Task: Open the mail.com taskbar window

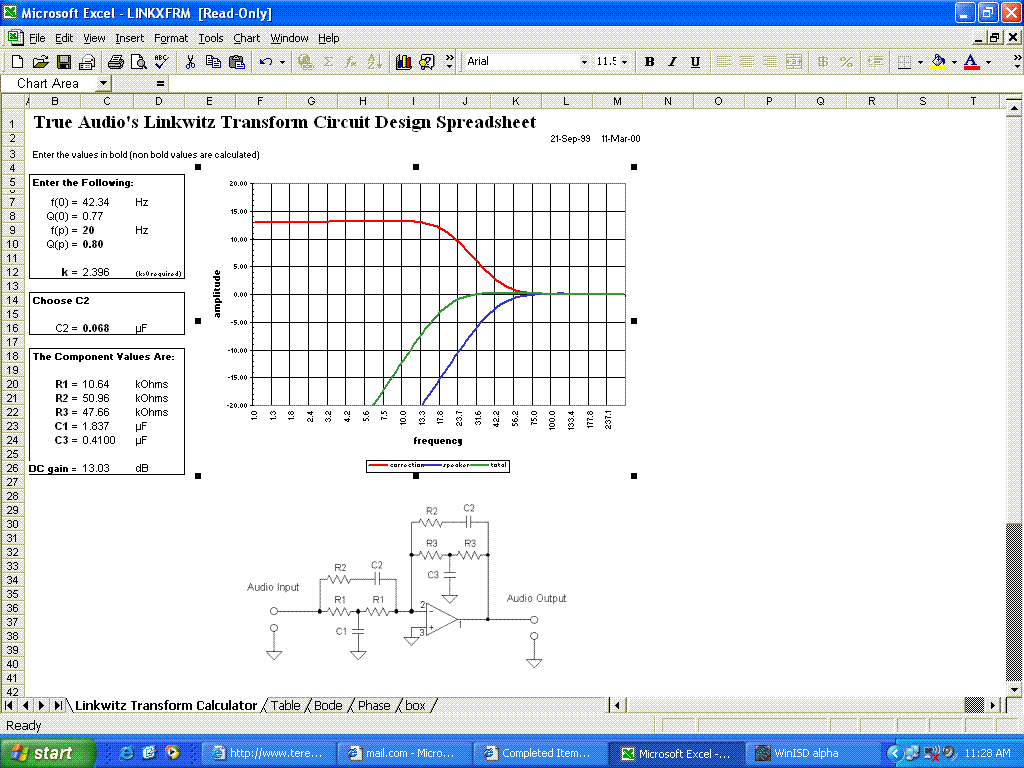Action: tap(402, 753)
